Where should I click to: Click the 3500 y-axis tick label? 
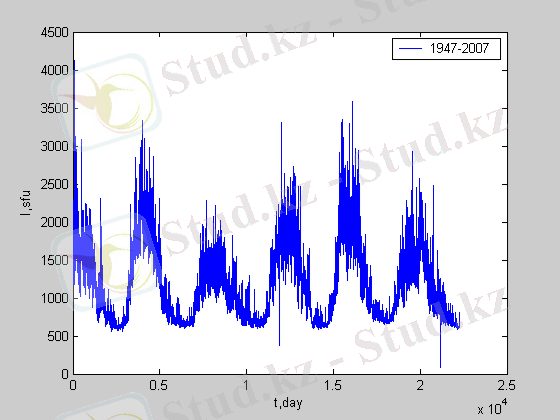(x=54, y=108)
